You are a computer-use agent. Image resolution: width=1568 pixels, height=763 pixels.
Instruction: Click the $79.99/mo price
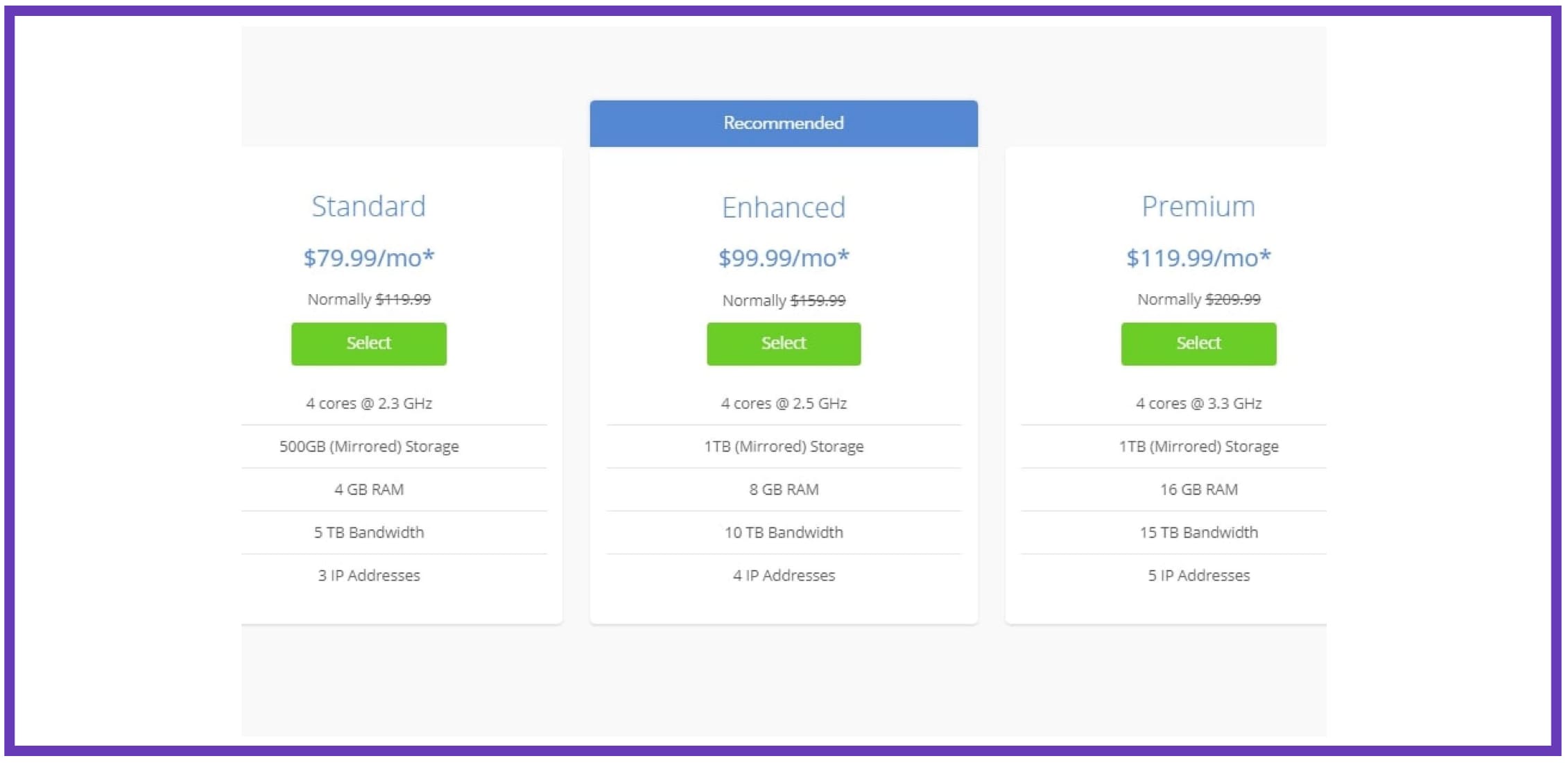point(369,258)
